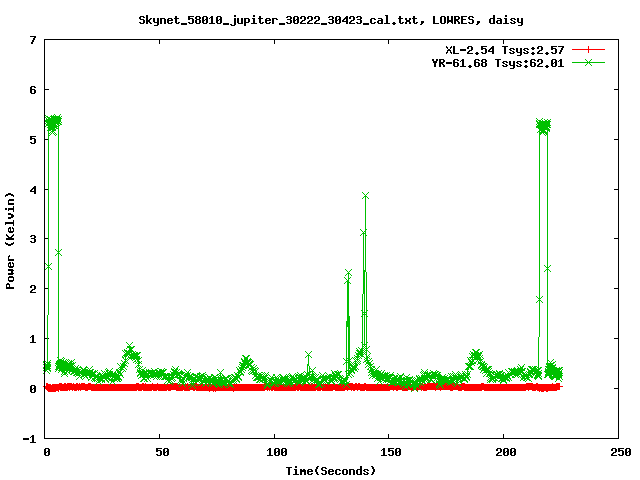Click the small green spike marker near 115 seconds
This screenshot has width=640, height=480.
pos(309,355)
